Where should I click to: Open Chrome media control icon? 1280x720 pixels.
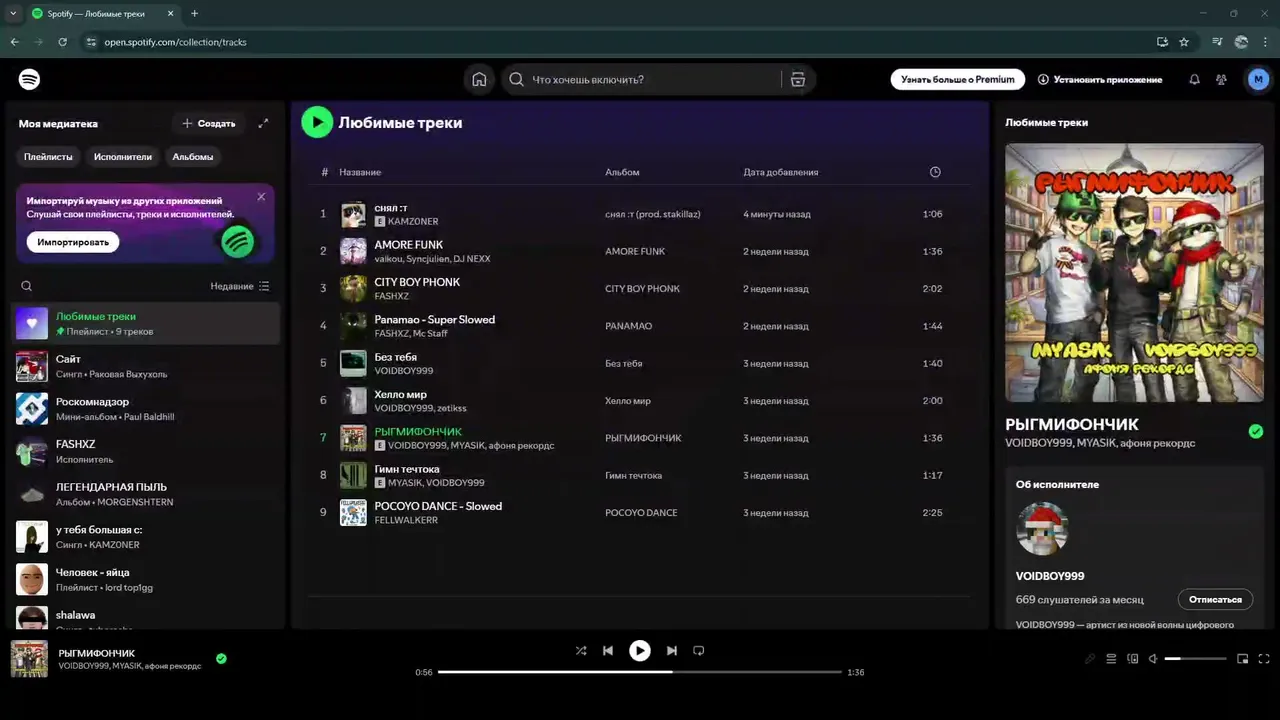pos(1217,42)
